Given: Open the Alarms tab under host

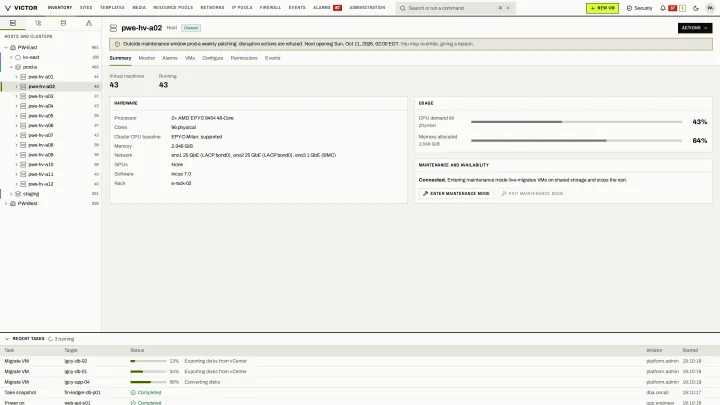Looking at the screenshot, I should coord(169,58).
